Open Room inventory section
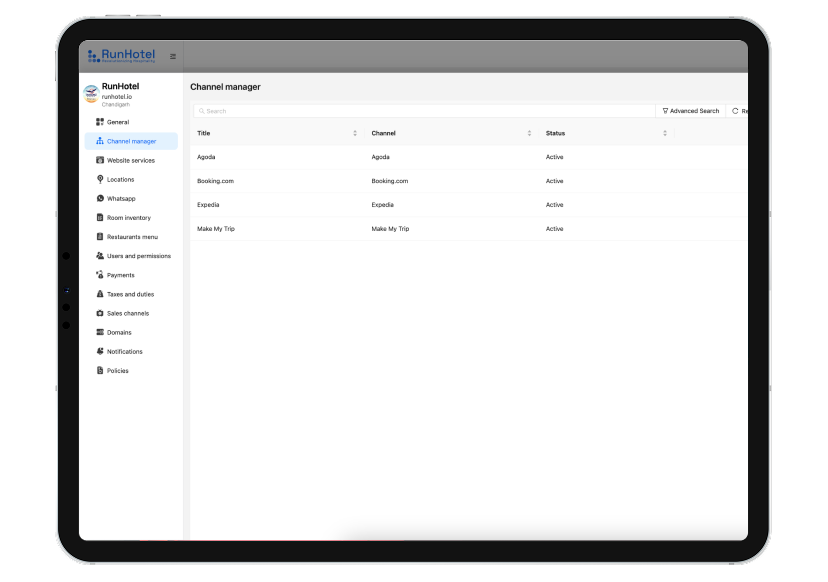This screenshot has height=582, width=828. (x=131, y=218)
